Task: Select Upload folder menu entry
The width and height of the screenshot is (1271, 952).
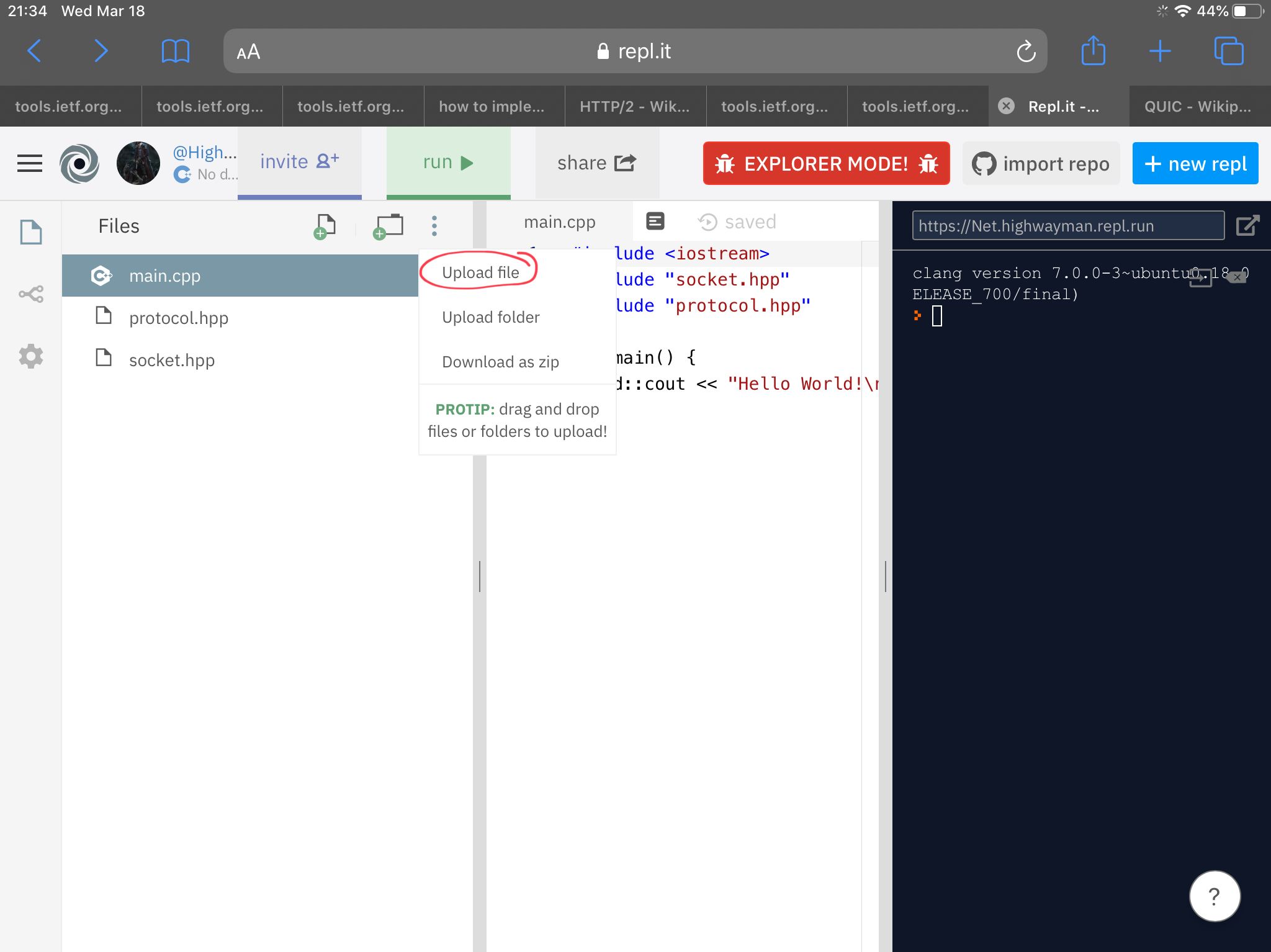Action: click(x=490, y=317)
